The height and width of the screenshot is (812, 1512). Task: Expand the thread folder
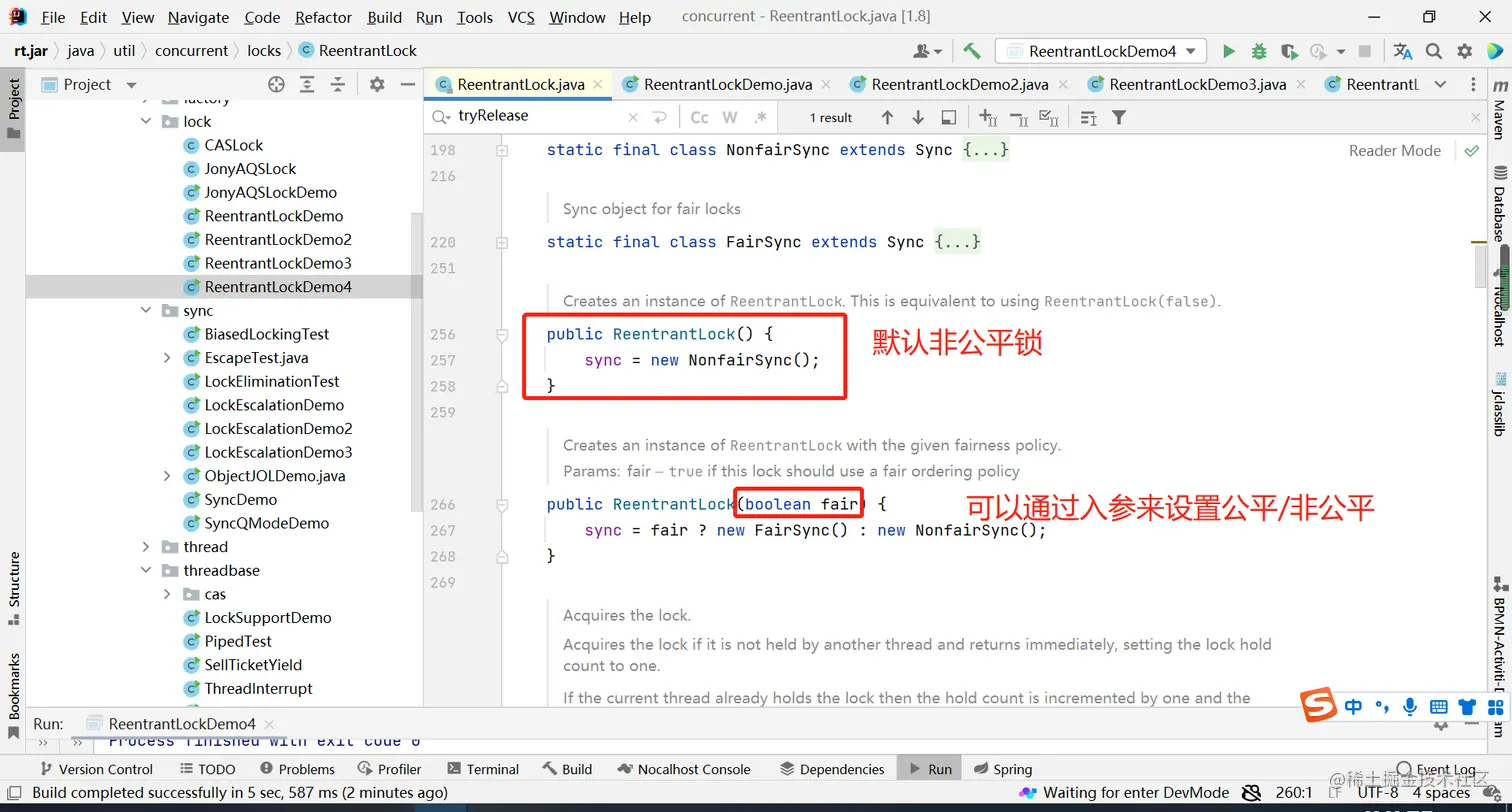146,547
